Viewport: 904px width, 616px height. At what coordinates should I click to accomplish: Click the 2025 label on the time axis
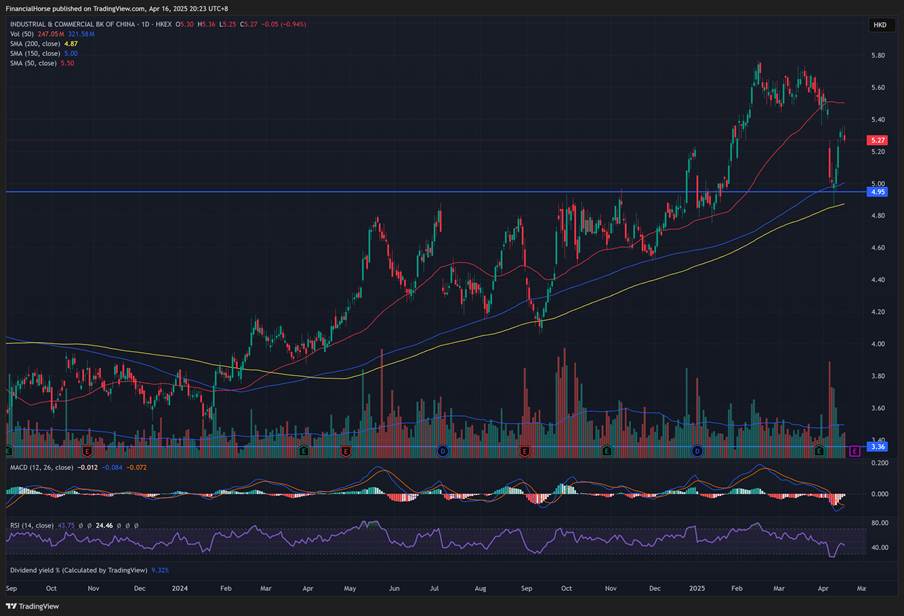[697, 588]
